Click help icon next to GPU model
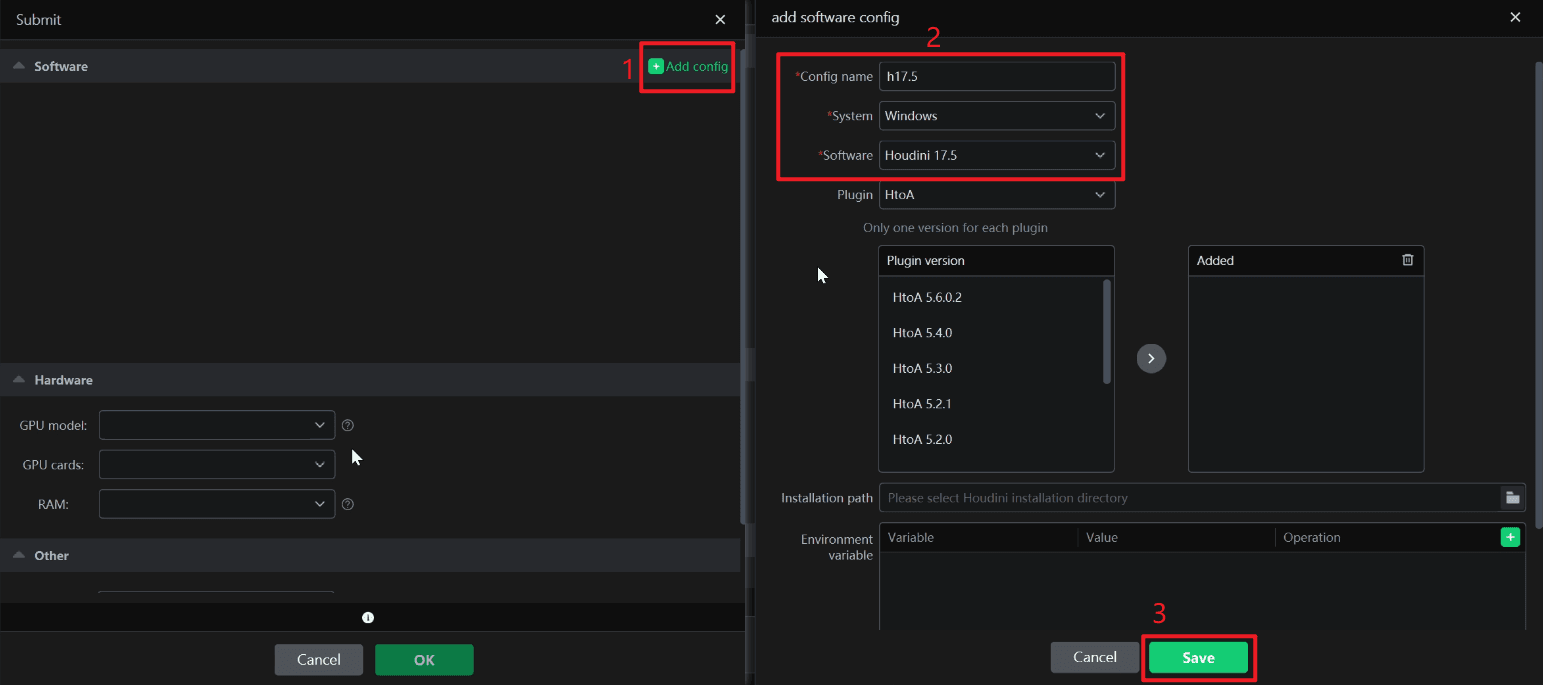1543x685 pixels. coord(348,425)
